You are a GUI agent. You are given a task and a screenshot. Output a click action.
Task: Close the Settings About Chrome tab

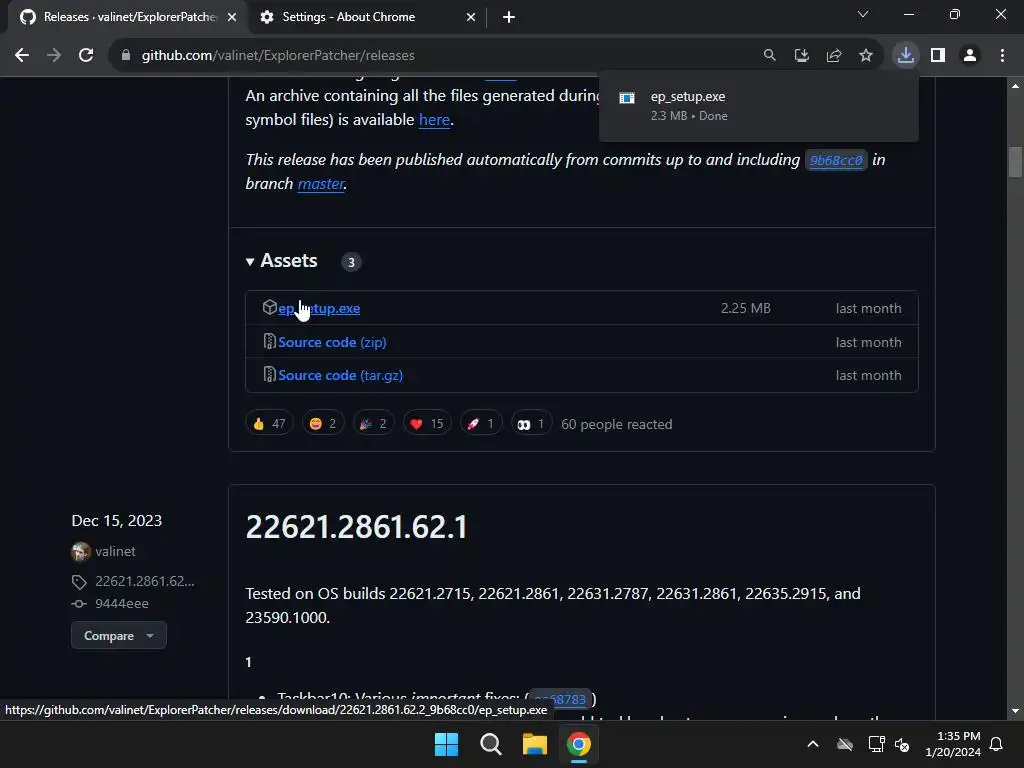coord(471,17)
